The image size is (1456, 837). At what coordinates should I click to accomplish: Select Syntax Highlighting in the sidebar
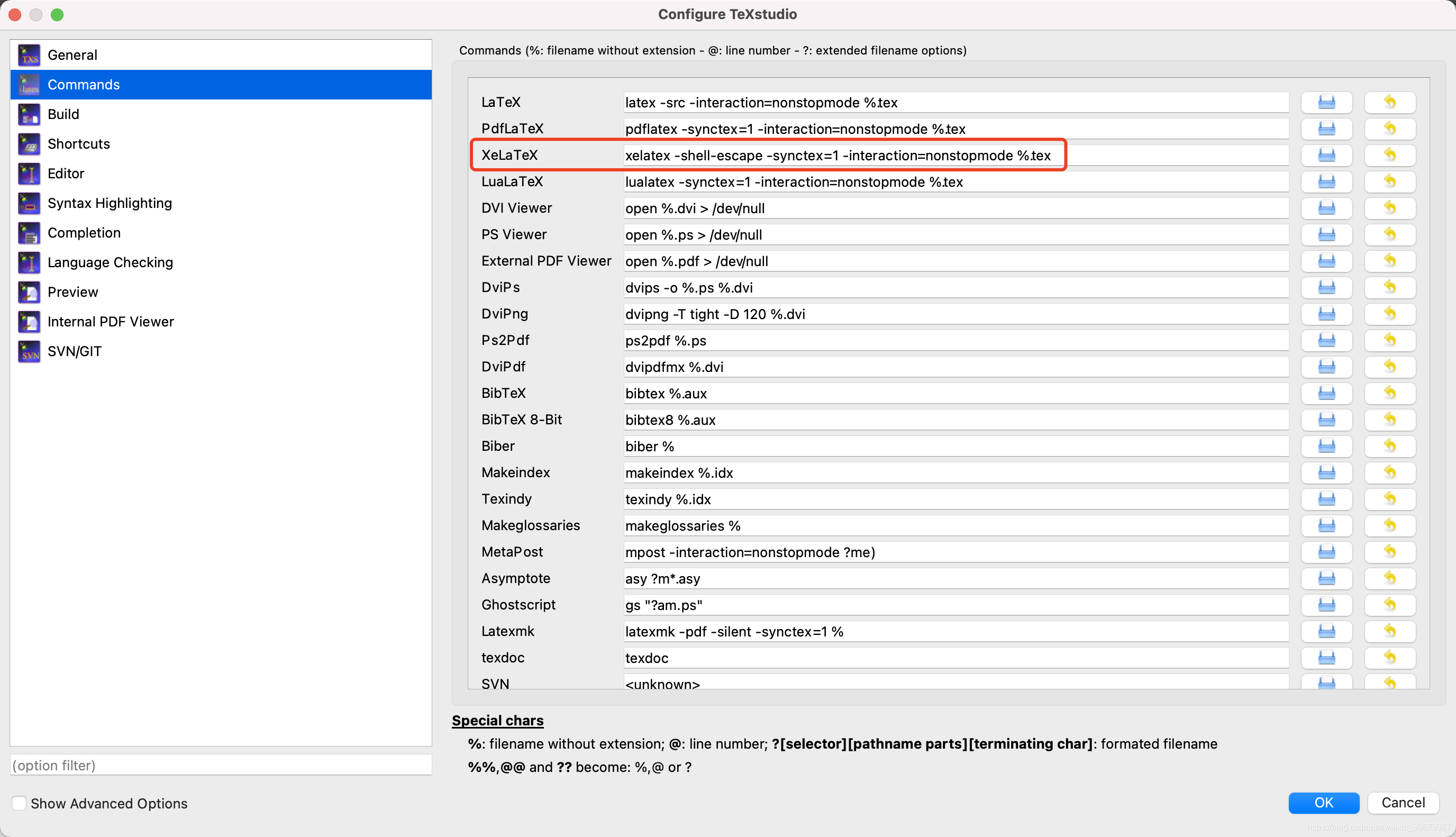109,203
